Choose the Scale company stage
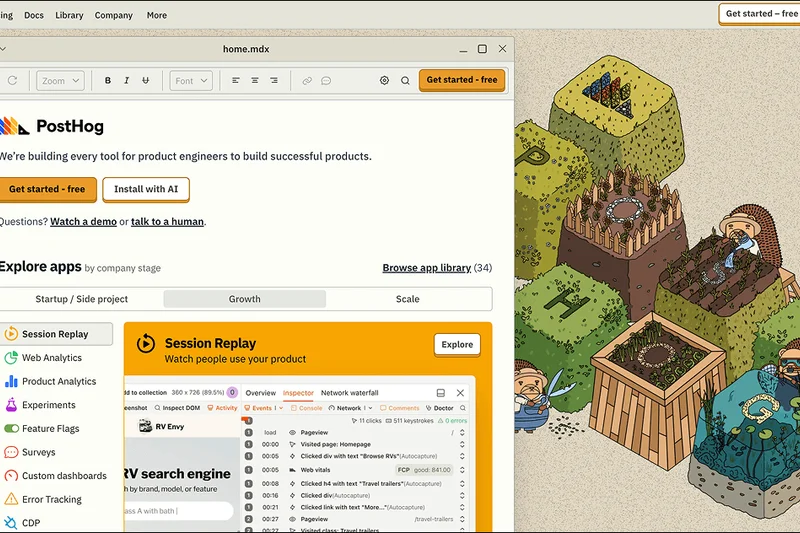800x533 pixels. (407, 299)
